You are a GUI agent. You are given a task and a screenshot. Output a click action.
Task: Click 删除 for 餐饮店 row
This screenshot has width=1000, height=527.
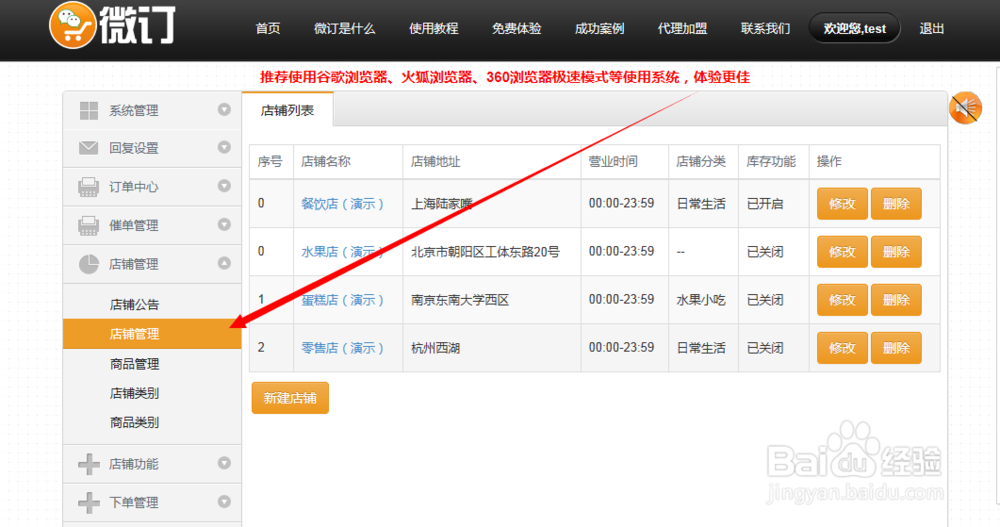coord(896,204)
